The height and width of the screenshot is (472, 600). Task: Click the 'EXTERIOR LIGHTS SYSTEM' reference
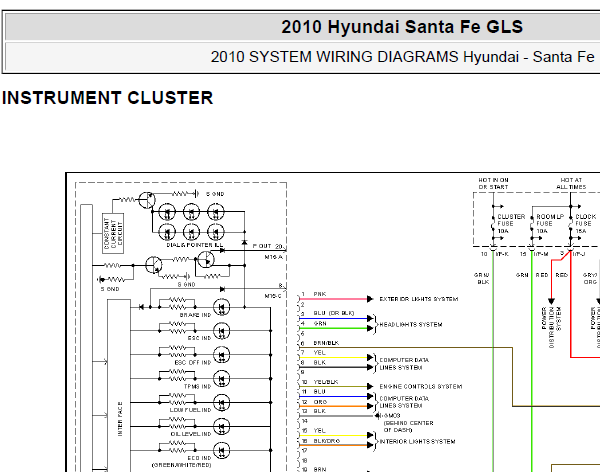click(x=419, y=299)
